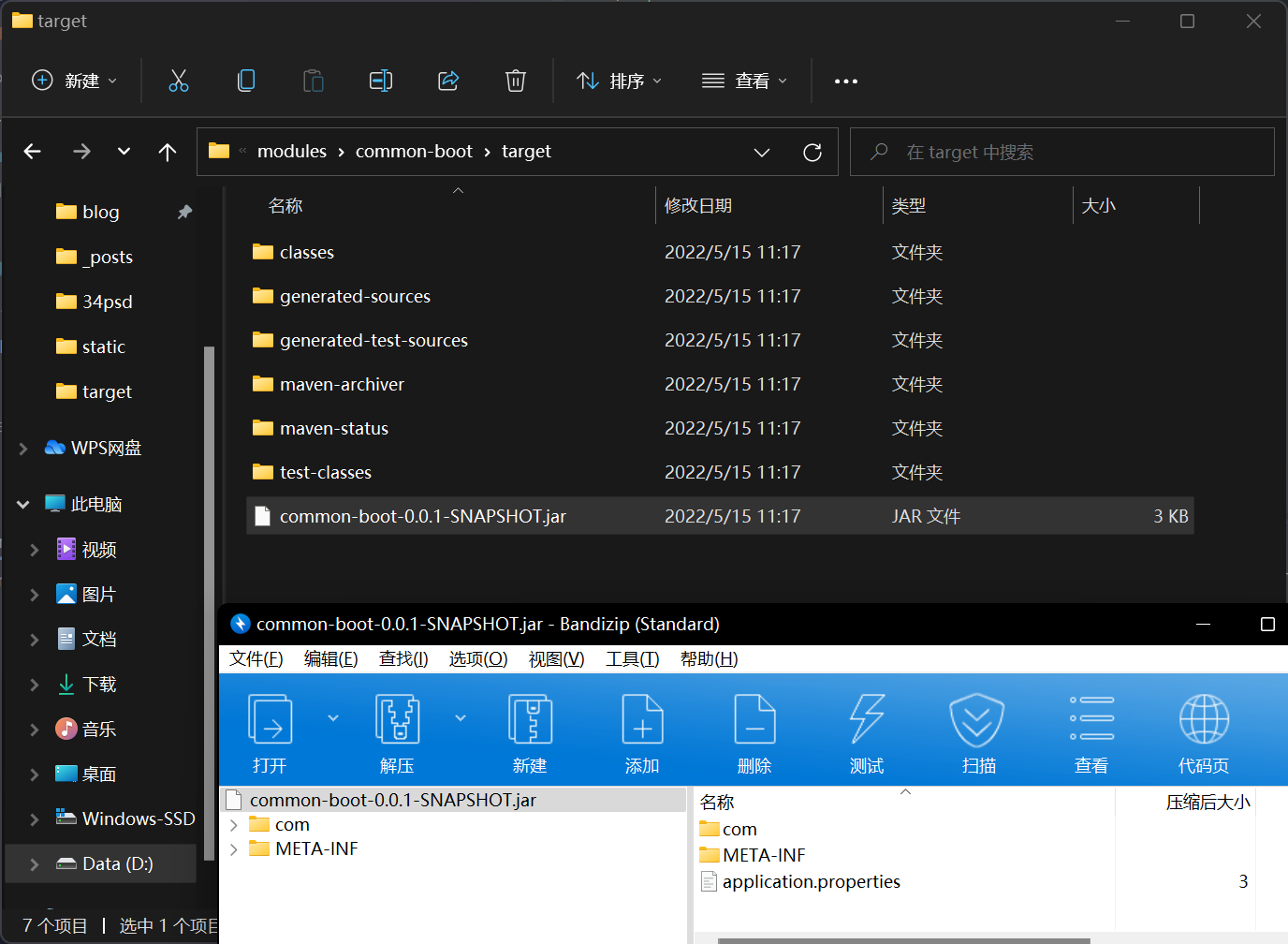The height and width of the screenshot is (944, 1288).
Task: Click the Code Page (代码页) globe icon
Action: click(1203, 719)
